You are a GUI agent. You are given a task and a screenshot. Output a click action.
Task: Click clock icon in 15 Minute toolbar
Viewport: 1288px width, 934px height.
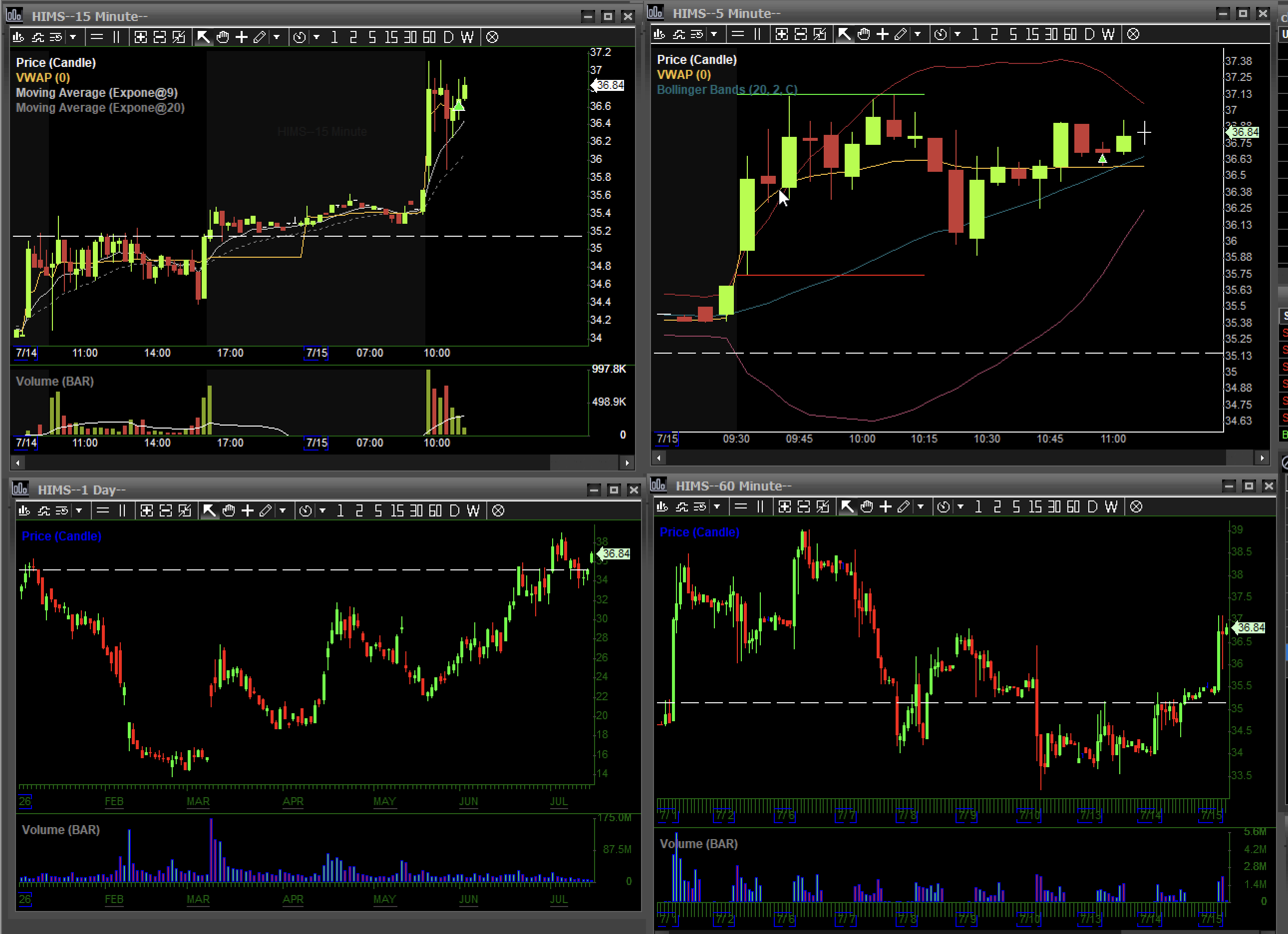[x=299, y=37]
